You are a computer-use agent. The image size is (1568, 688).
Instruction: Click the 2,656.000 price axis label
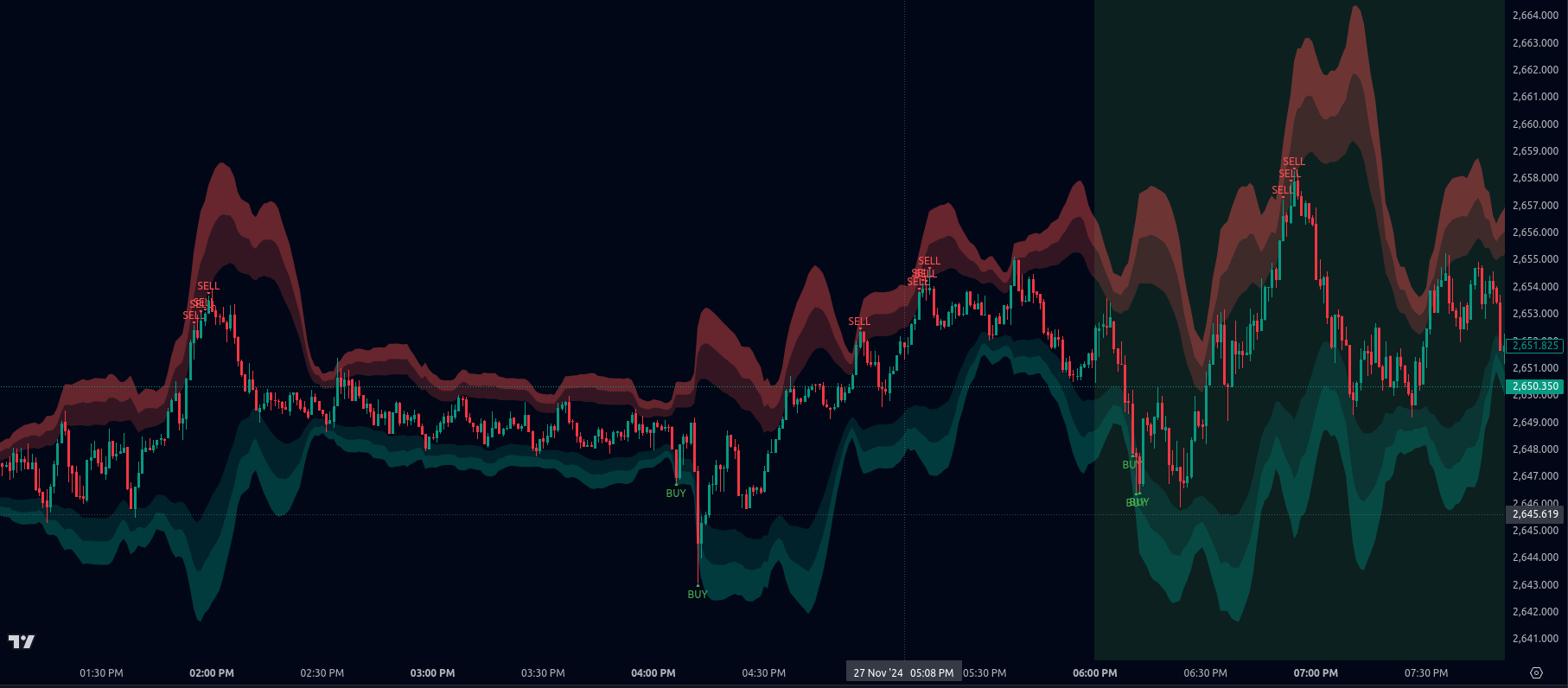pos(1535,233)
